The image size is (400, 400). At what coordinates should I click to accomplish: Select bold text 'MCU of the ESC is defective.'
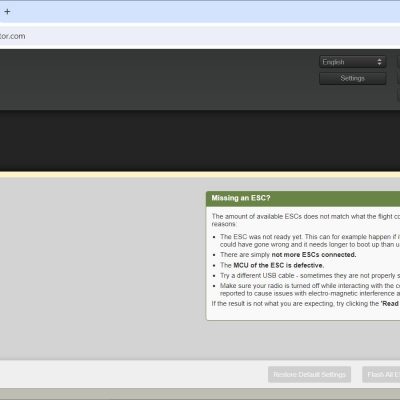tap(279, 265)
